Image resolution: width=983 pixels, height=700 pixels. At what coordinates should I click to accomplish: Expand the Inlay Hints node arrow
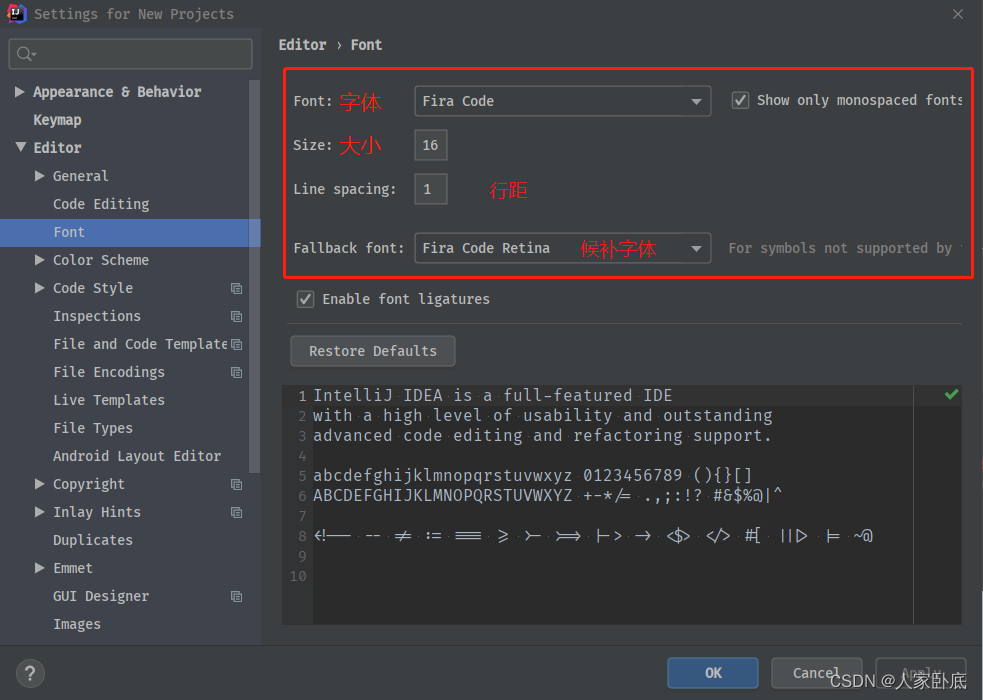point(39,512)
